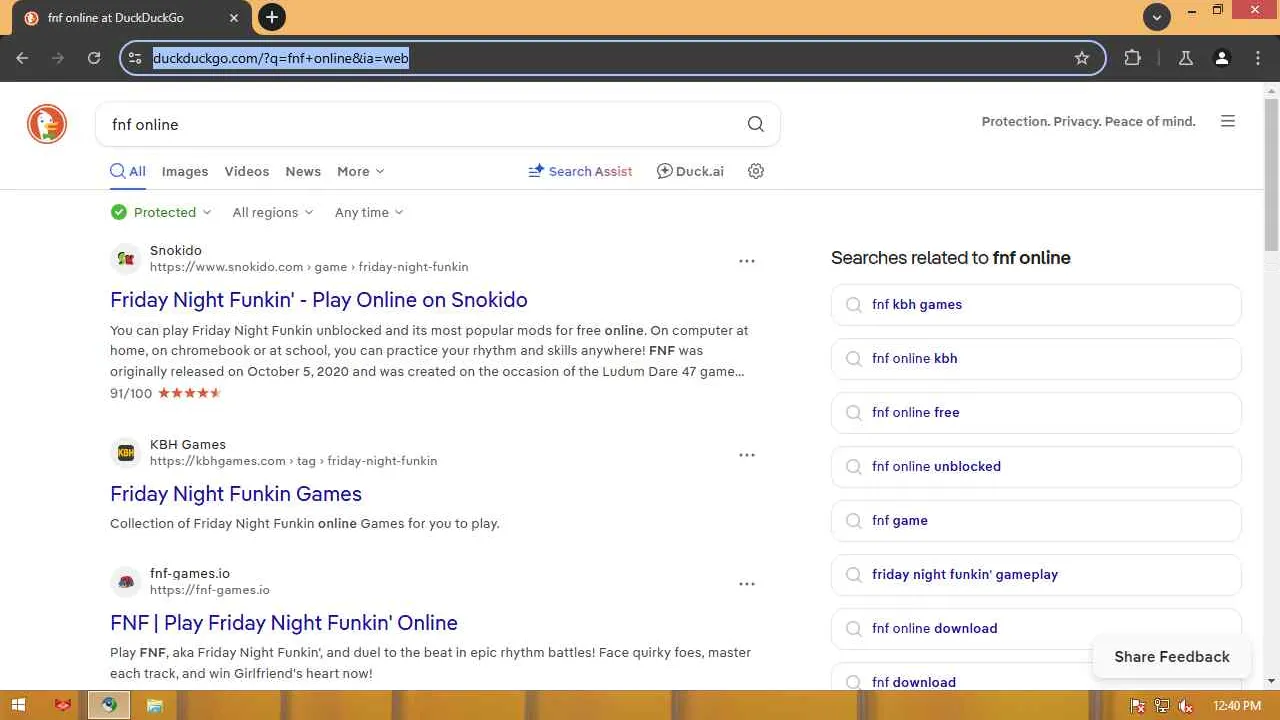
Task: Click the Snokido site name label
Action: 176,251
